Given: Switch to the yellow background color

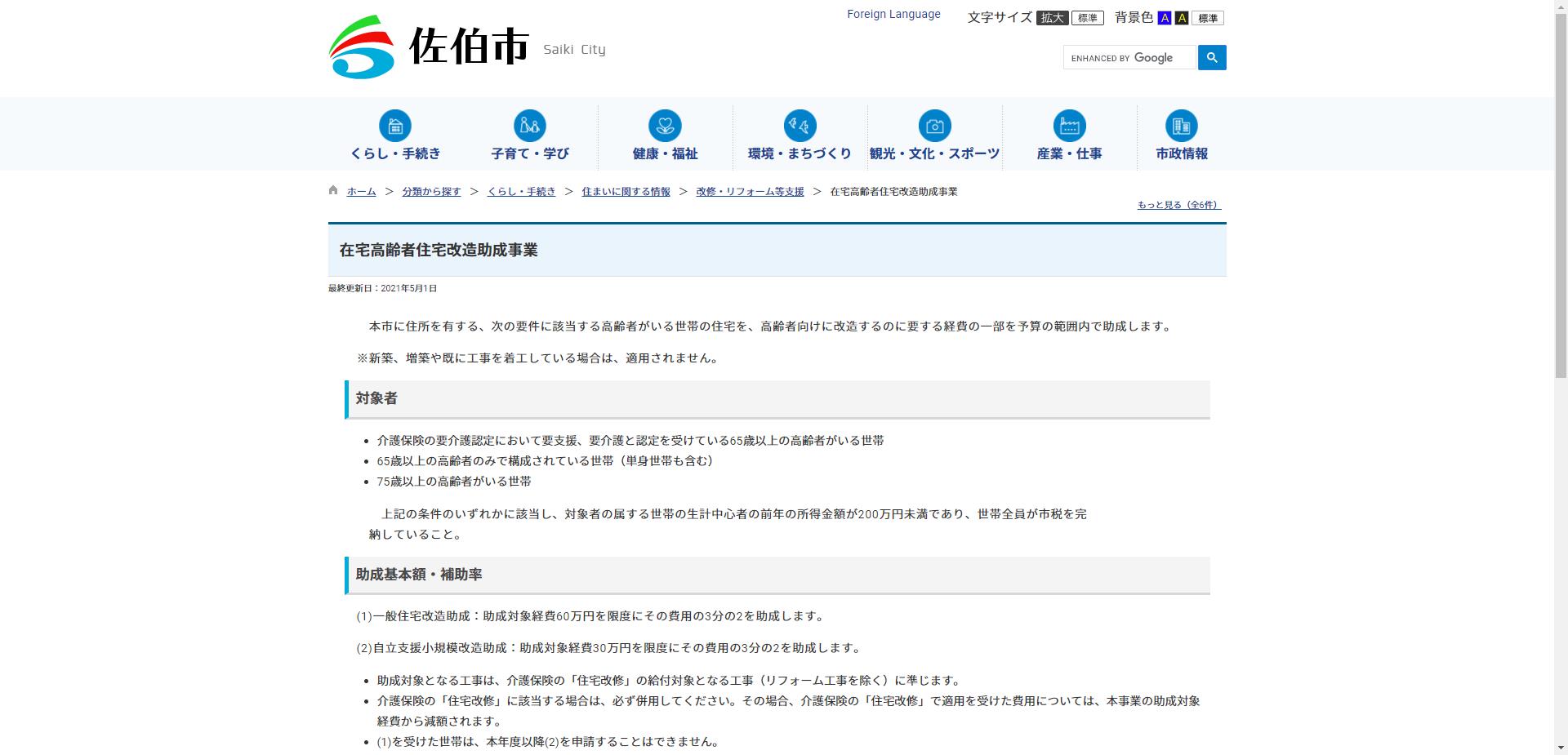Looking at the screenshot, I should pos(1181,17).
